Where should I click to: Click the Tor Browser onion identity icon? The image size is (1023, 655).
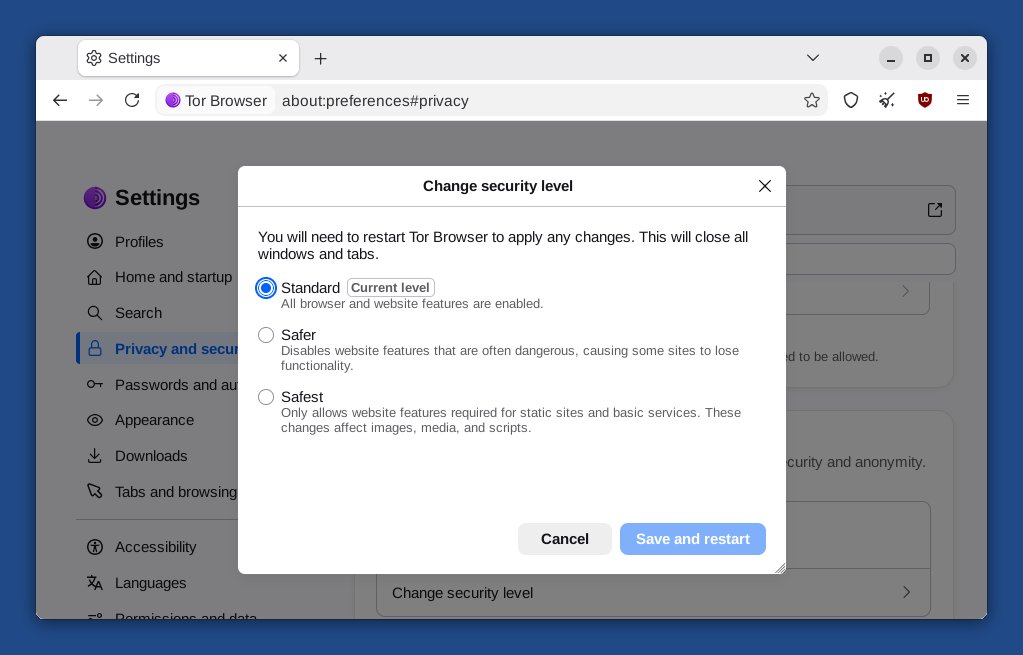[173, 100]
